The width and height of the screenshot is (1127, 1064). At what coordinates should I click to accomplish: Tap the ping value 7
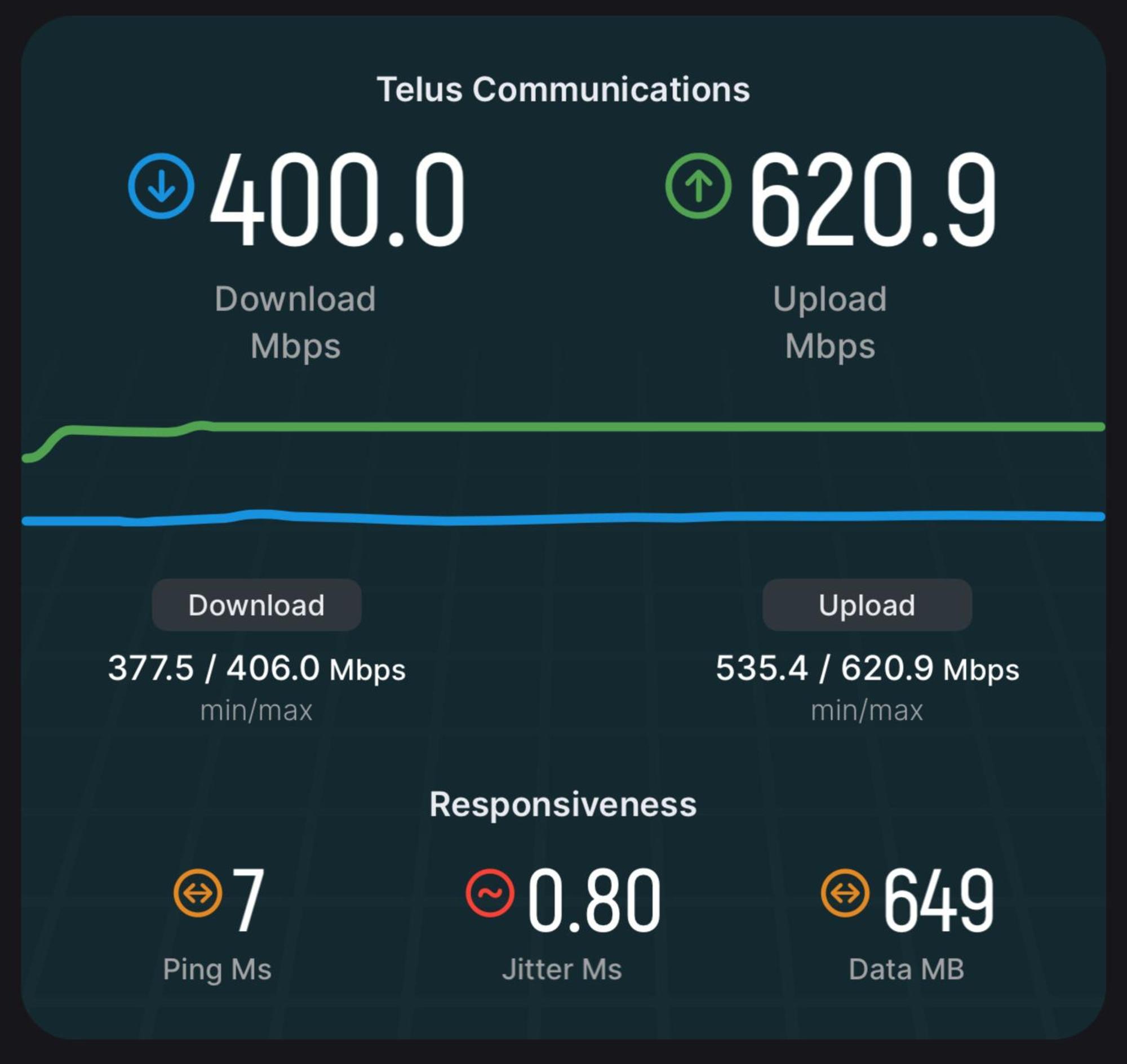point(249,901)
